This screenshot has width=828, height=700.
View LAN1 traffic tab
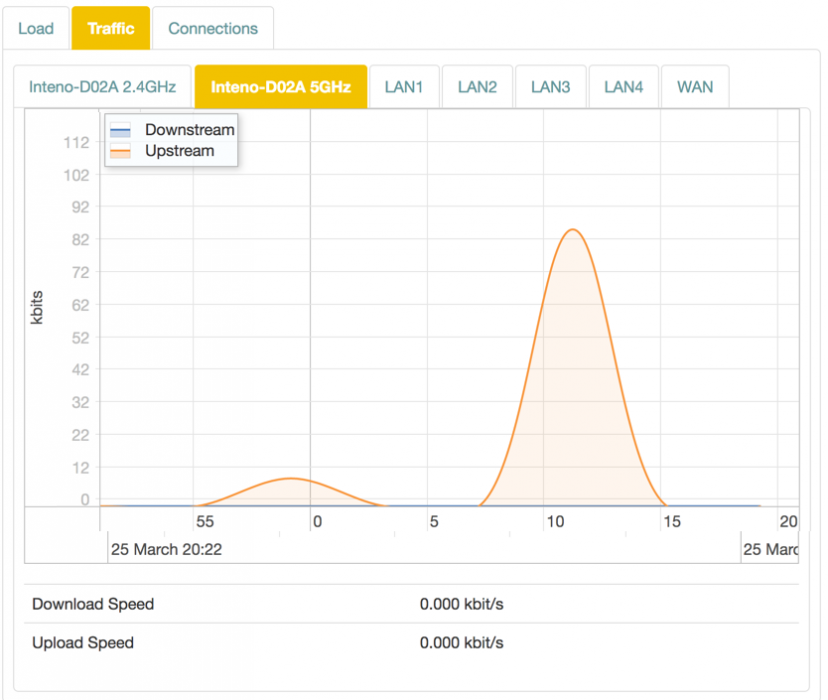click(x=404, y=87)
